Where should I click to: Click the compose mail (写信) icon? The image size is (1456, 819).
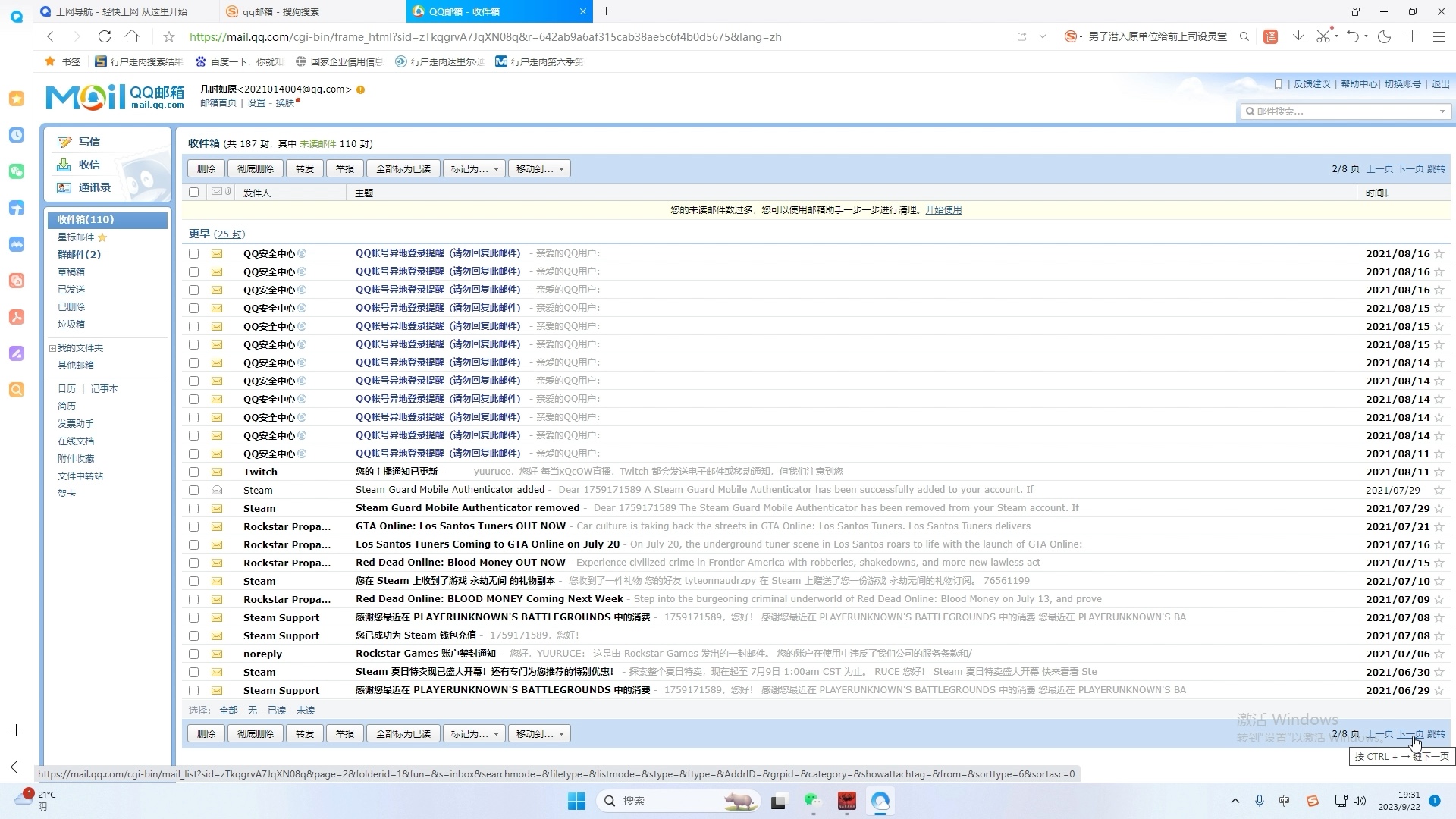coord(64,142)
